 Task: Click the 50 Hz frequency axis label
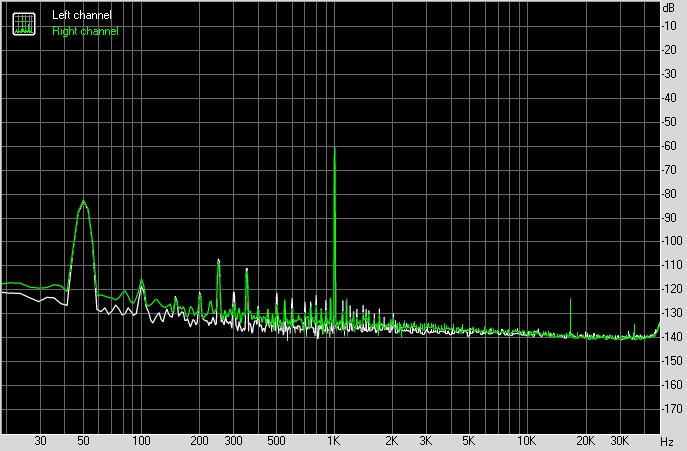pos(83,440)
